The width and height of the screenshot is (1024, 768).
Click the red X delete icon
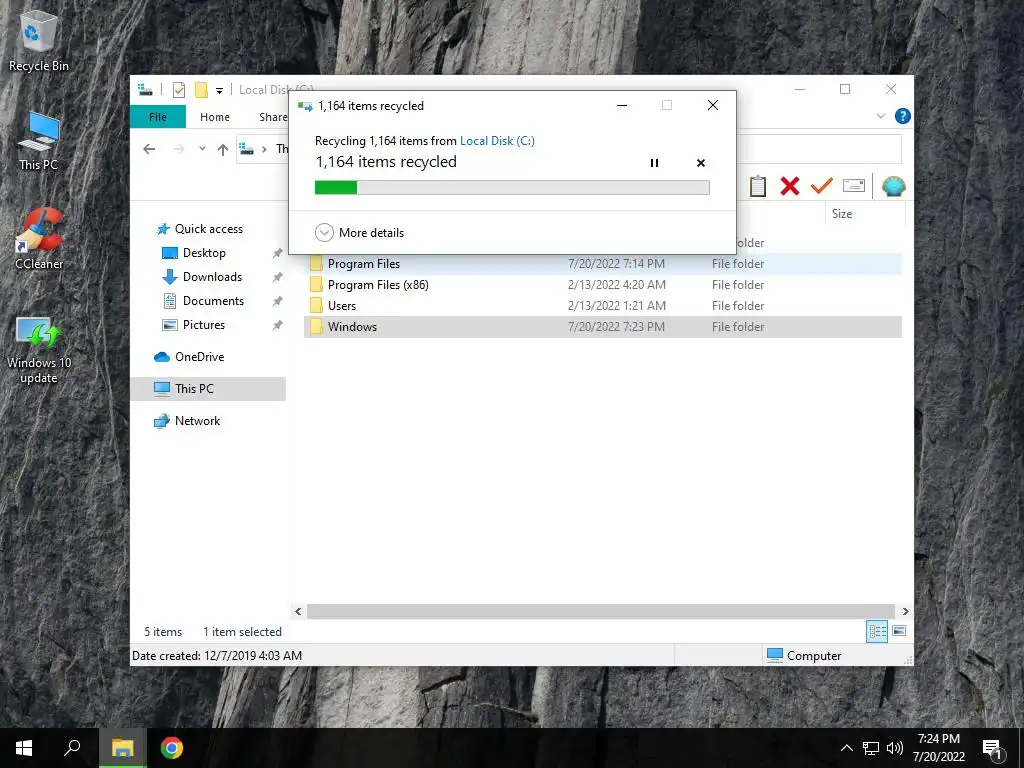point(790,186)
